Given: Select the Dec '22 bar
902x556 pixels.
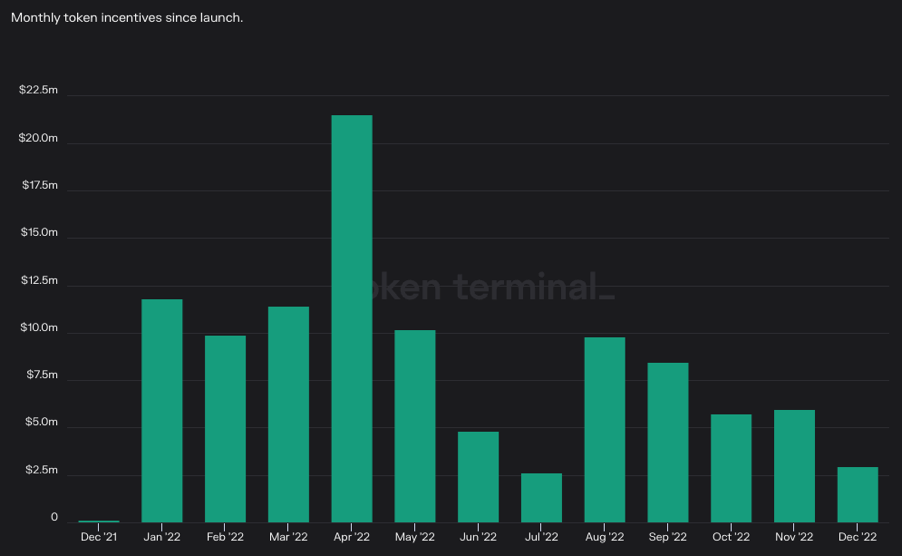Looking at the screenshot, I should point(858,494).
